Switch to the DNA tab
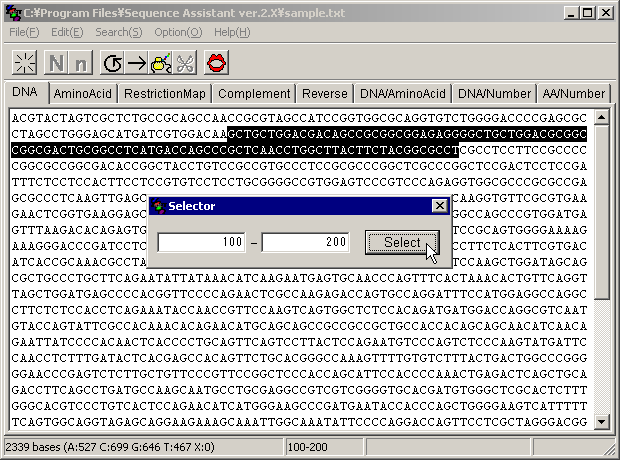Viewport: 620px width, 460px height. [25, 92]
